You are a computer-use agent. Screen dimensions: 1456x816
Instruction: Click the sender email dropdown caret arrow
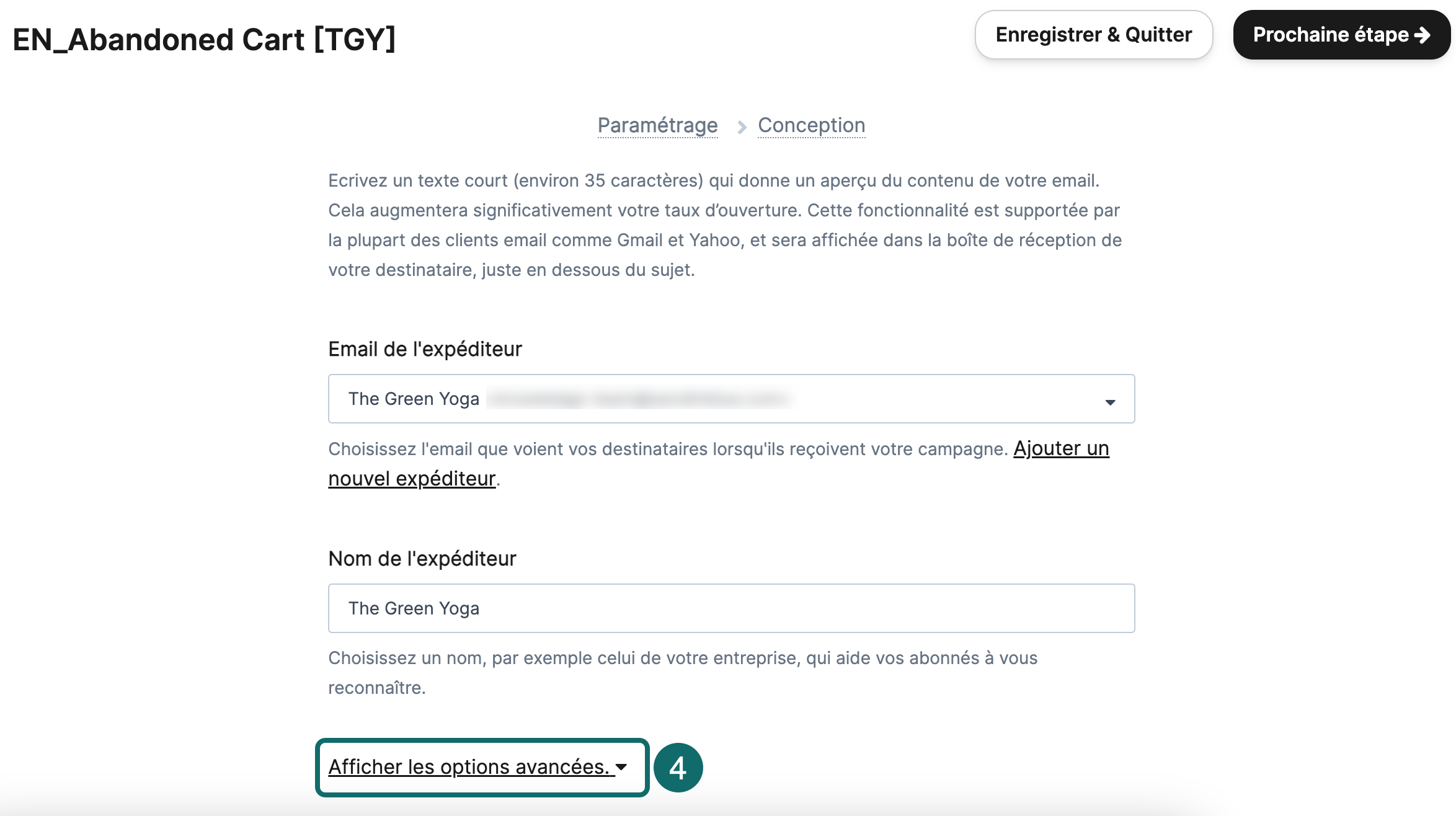[x=1110, y=402]
